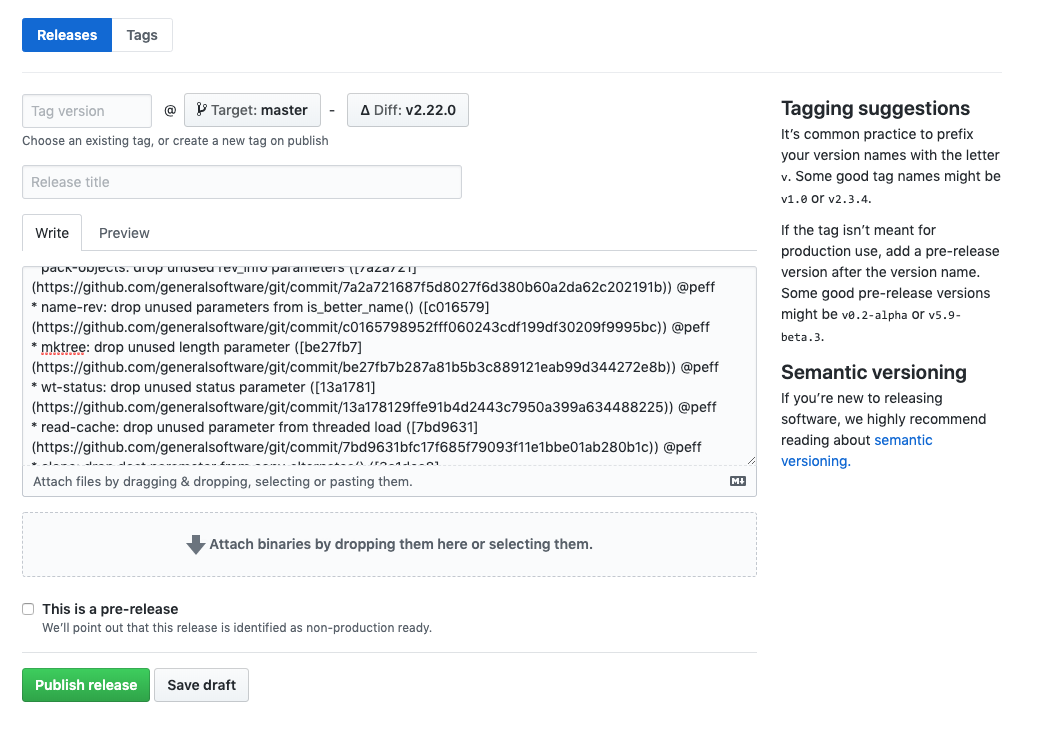Select the Releases tab
The image size is (1056, 734).
(x=67, y=35)
